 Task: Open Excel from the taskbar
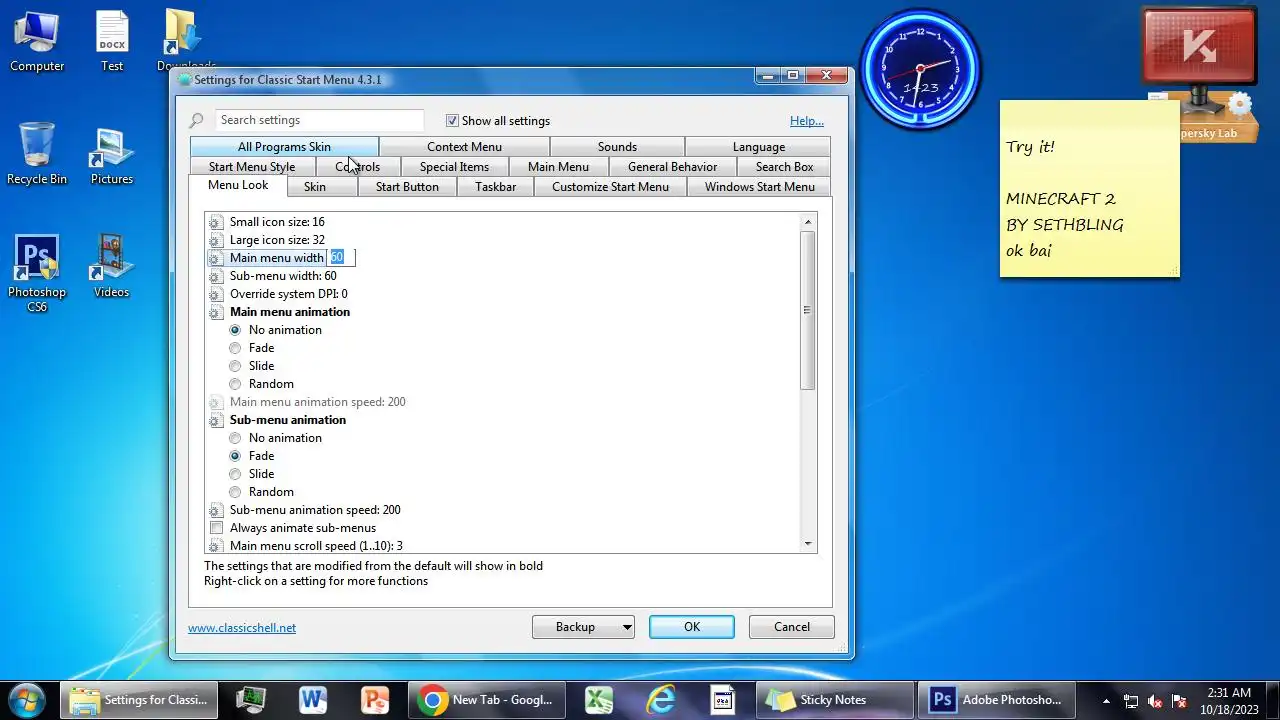[599, 700]
